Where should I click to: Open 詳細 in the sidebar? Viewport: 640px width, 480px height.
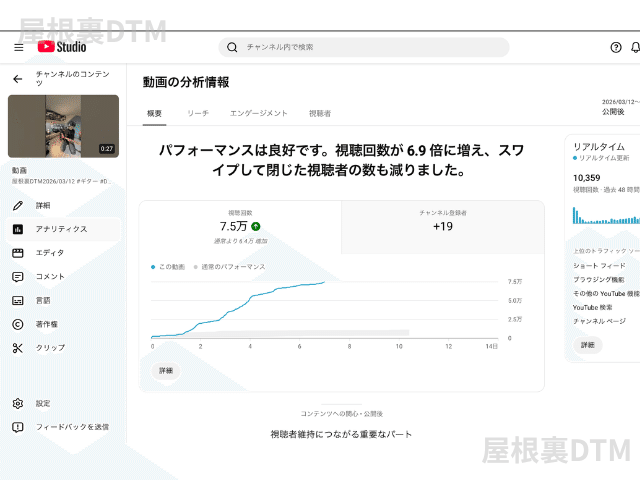click(63, 205)
